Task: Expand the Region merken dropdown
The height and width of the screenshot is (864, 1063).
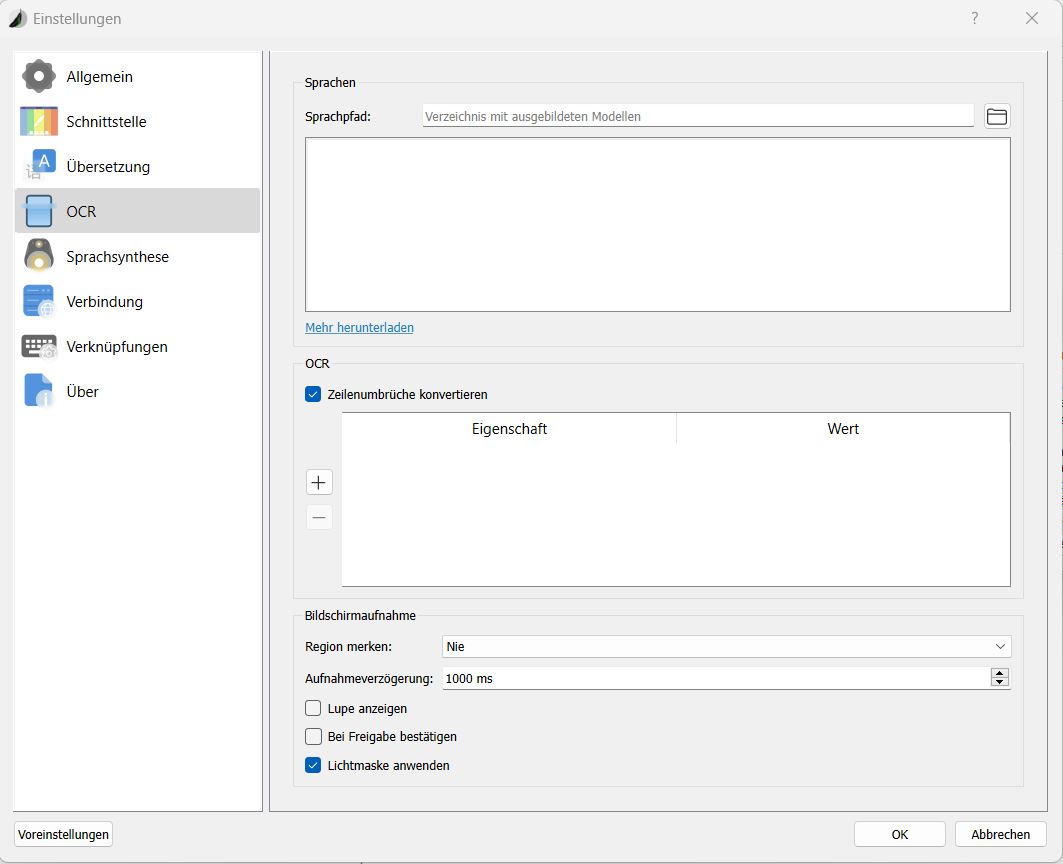Action: 726,647
